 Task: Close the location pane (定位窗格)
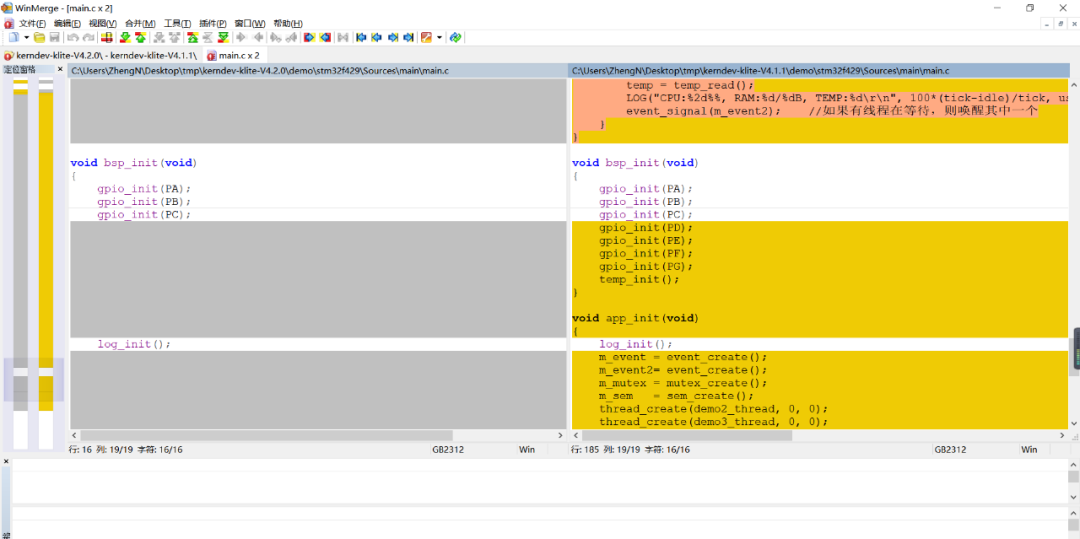click(x=60, y=70)
